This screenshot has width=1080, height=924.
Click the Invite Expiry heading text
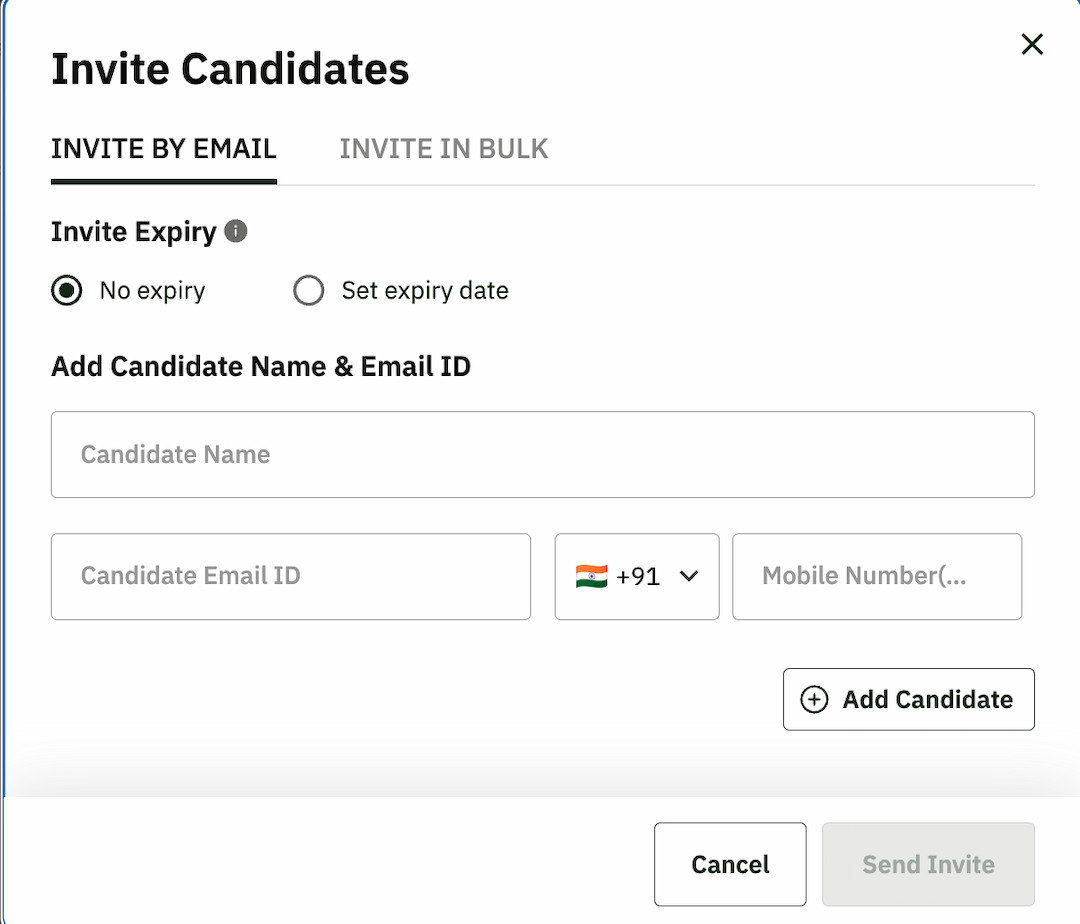(x=133, y=232)
